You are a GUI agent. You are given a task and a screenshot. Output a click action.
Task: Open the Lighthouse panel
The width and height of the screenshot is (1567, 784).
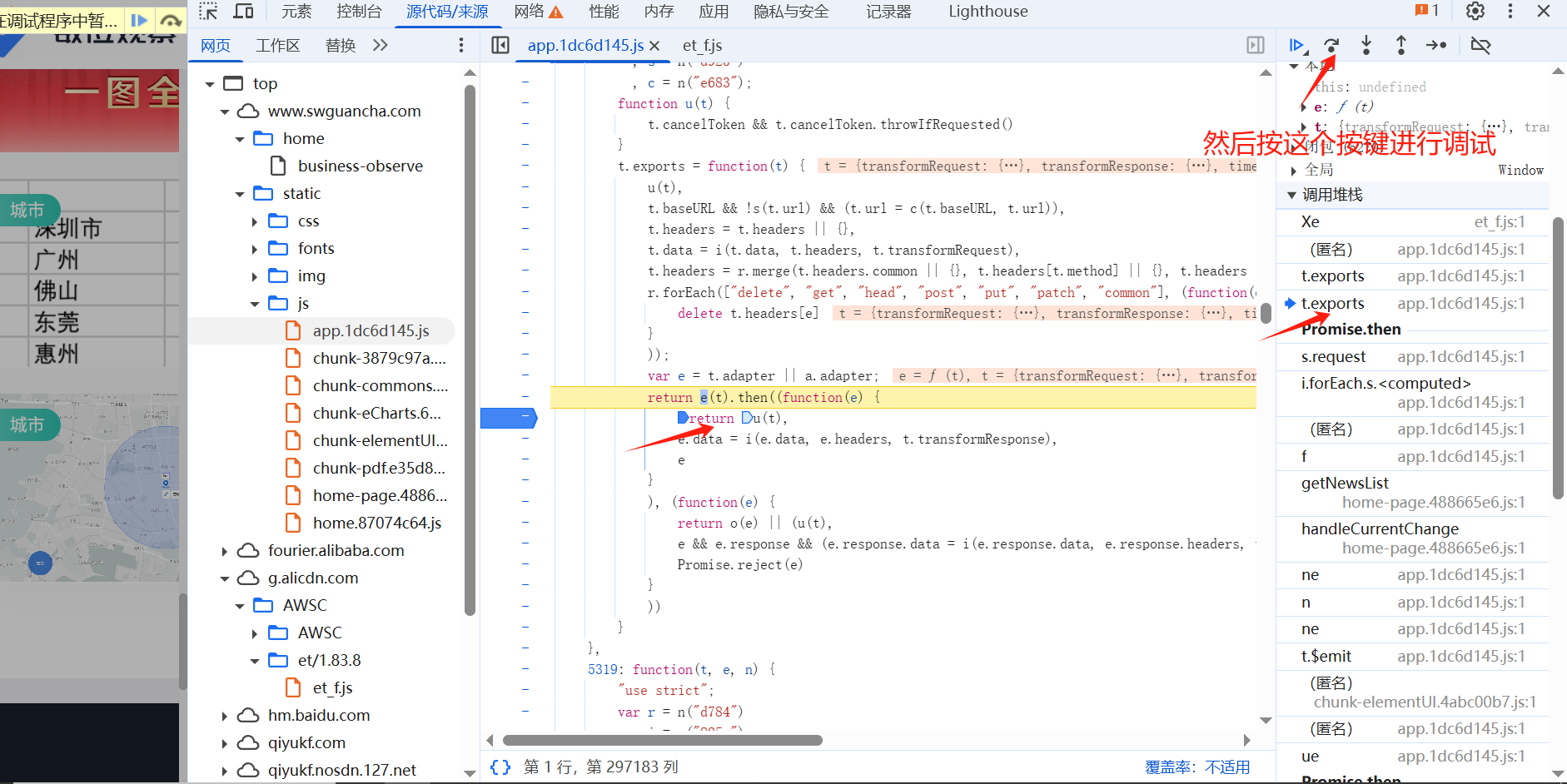click(x=988, y=12)
